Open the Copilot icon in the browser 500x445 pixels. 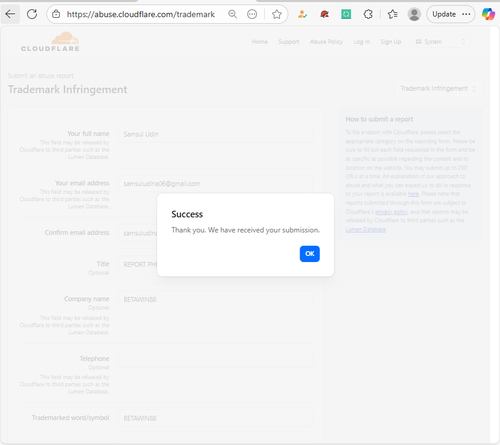[488, 14]
